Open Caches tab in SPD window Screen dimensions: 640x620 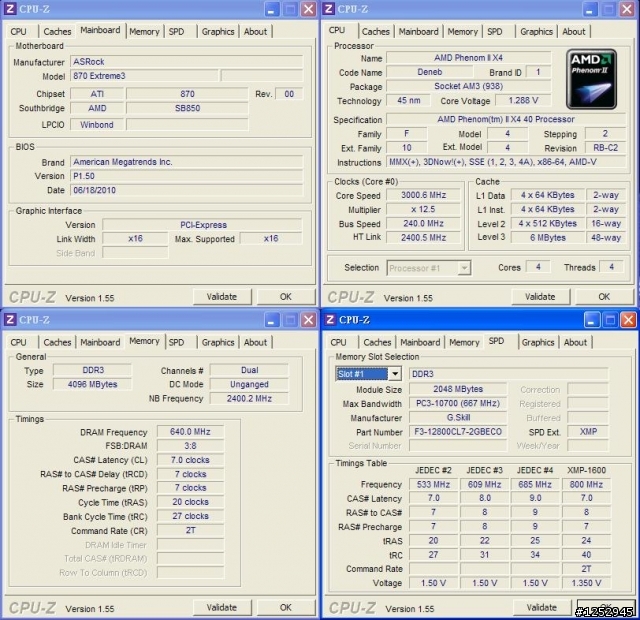point(377,342)
